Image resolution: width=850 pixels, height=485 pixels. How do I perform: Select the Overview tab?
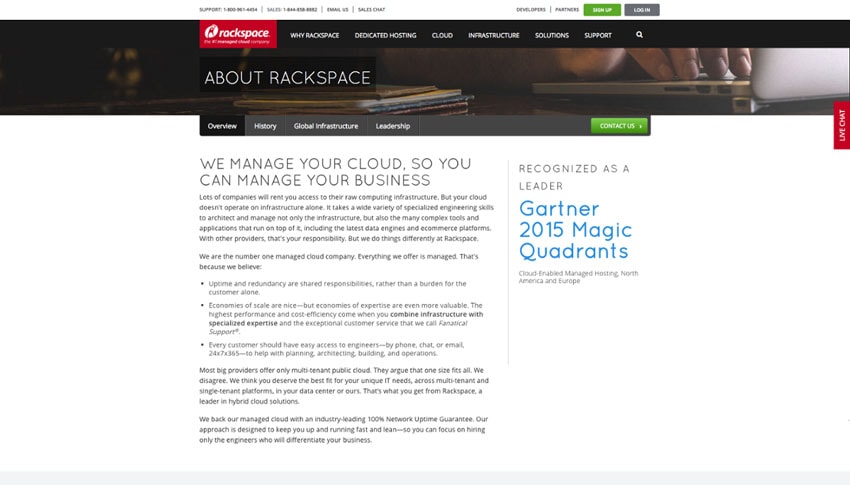[222, 126]
